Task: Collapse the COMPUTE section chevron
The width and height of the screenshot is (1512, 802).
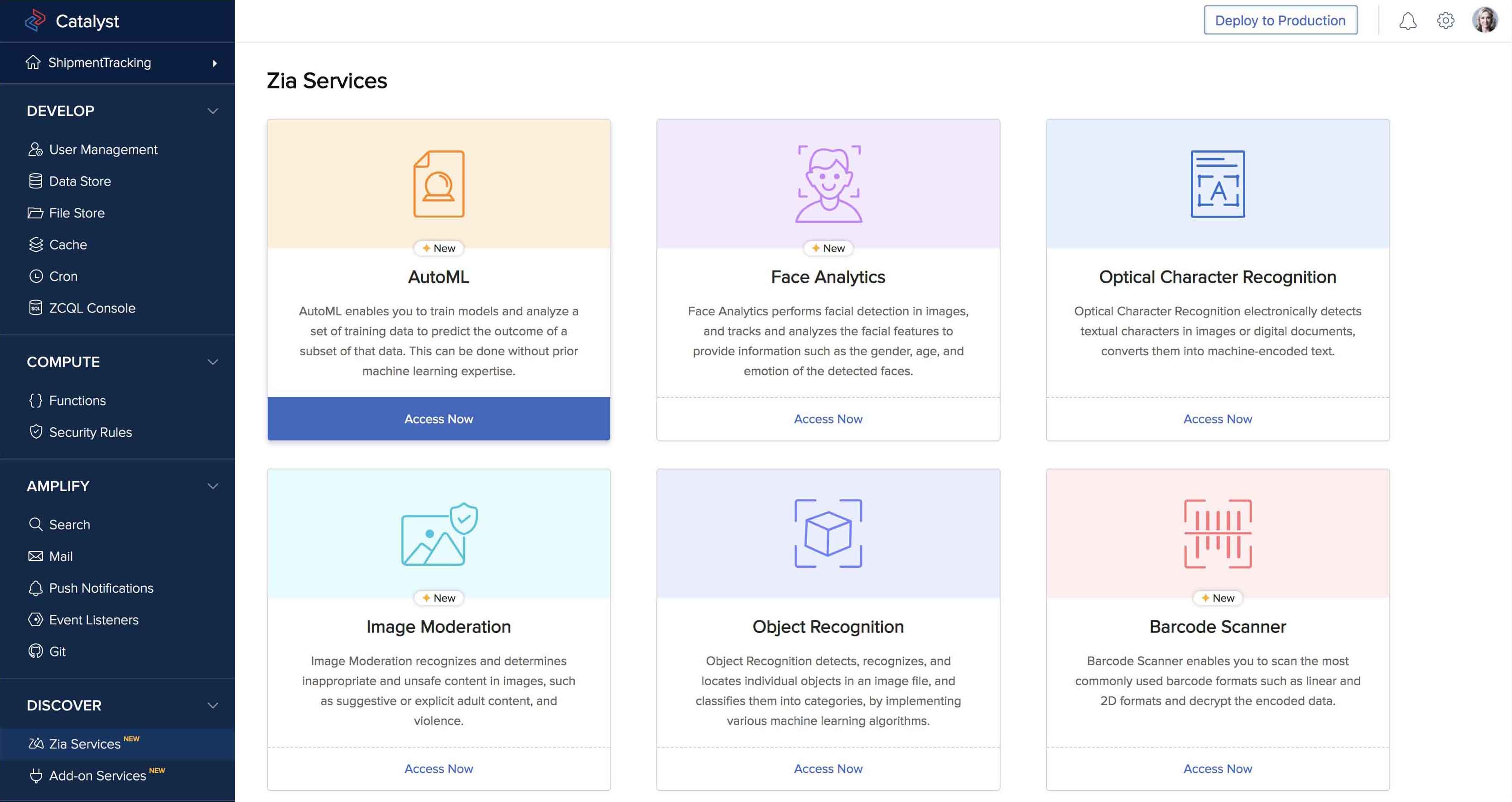Action: click(x=212, y=362)
